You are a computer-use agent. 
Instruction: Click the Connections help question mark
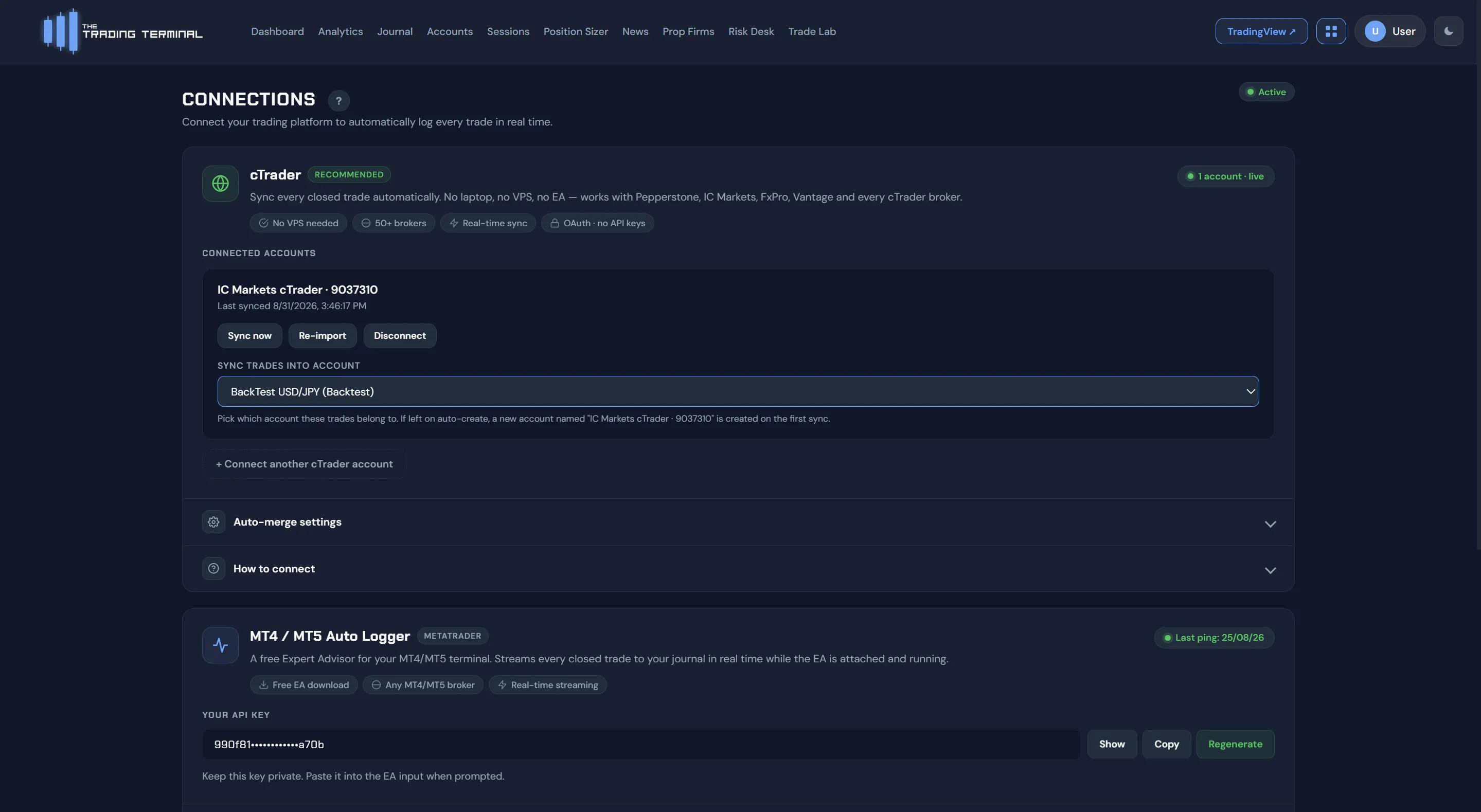tap(338, 101)
